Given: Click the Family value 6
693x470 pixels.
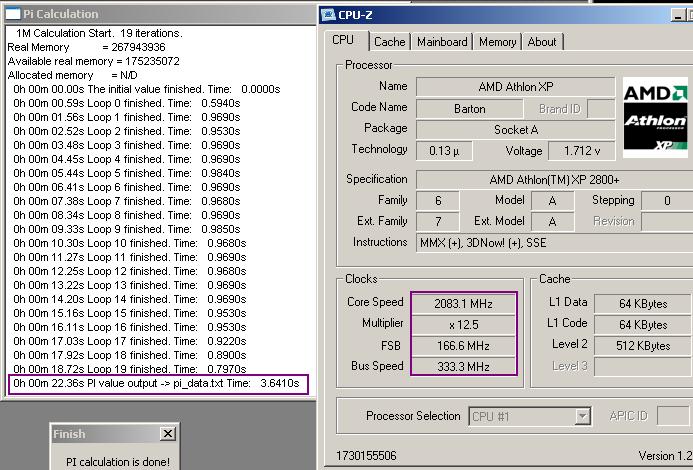Looking at the screenshot, I should tap(438, 201).
